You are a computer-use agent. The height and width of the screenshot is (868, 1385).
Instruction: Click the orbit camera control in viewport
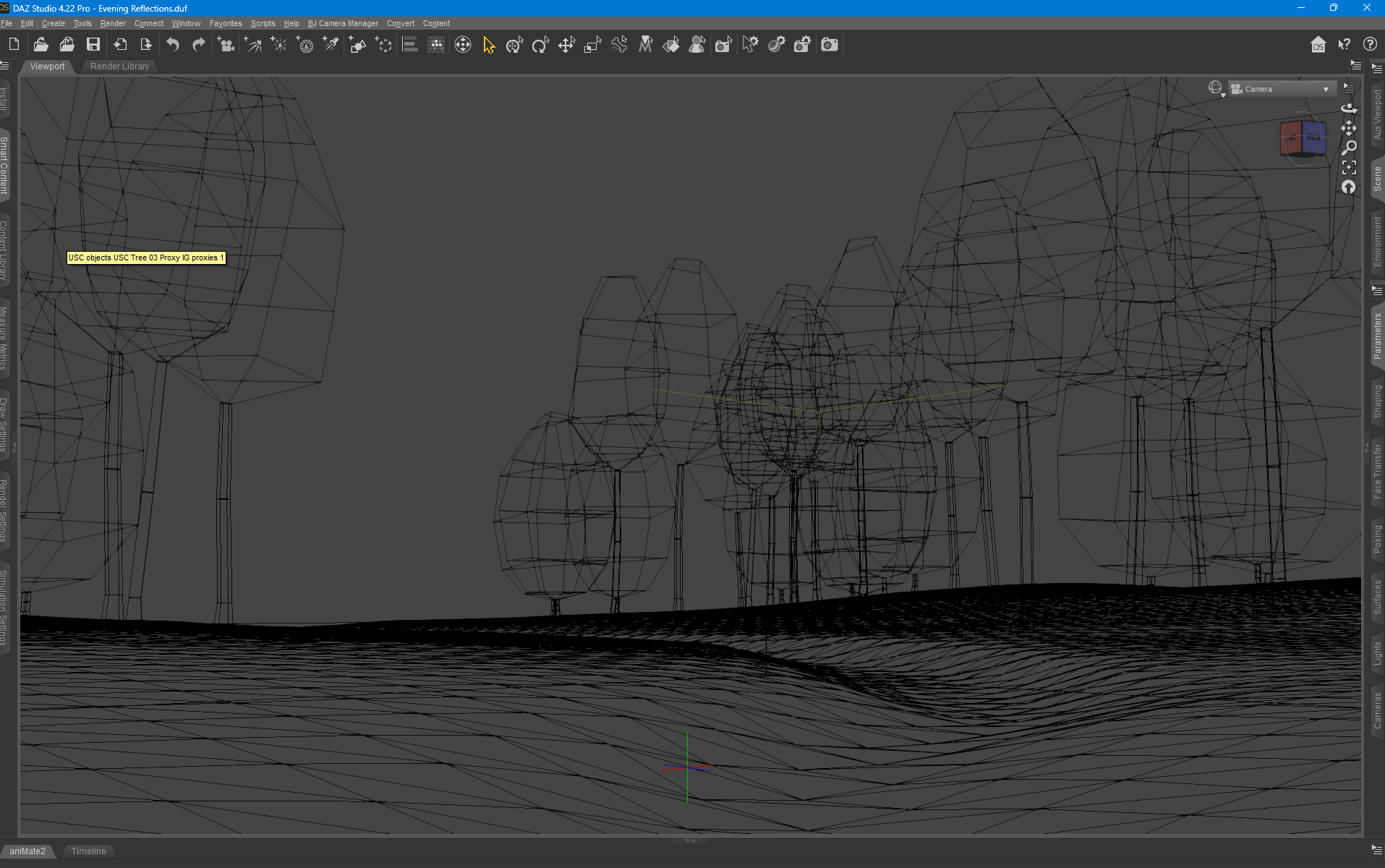pos(1349,109)
